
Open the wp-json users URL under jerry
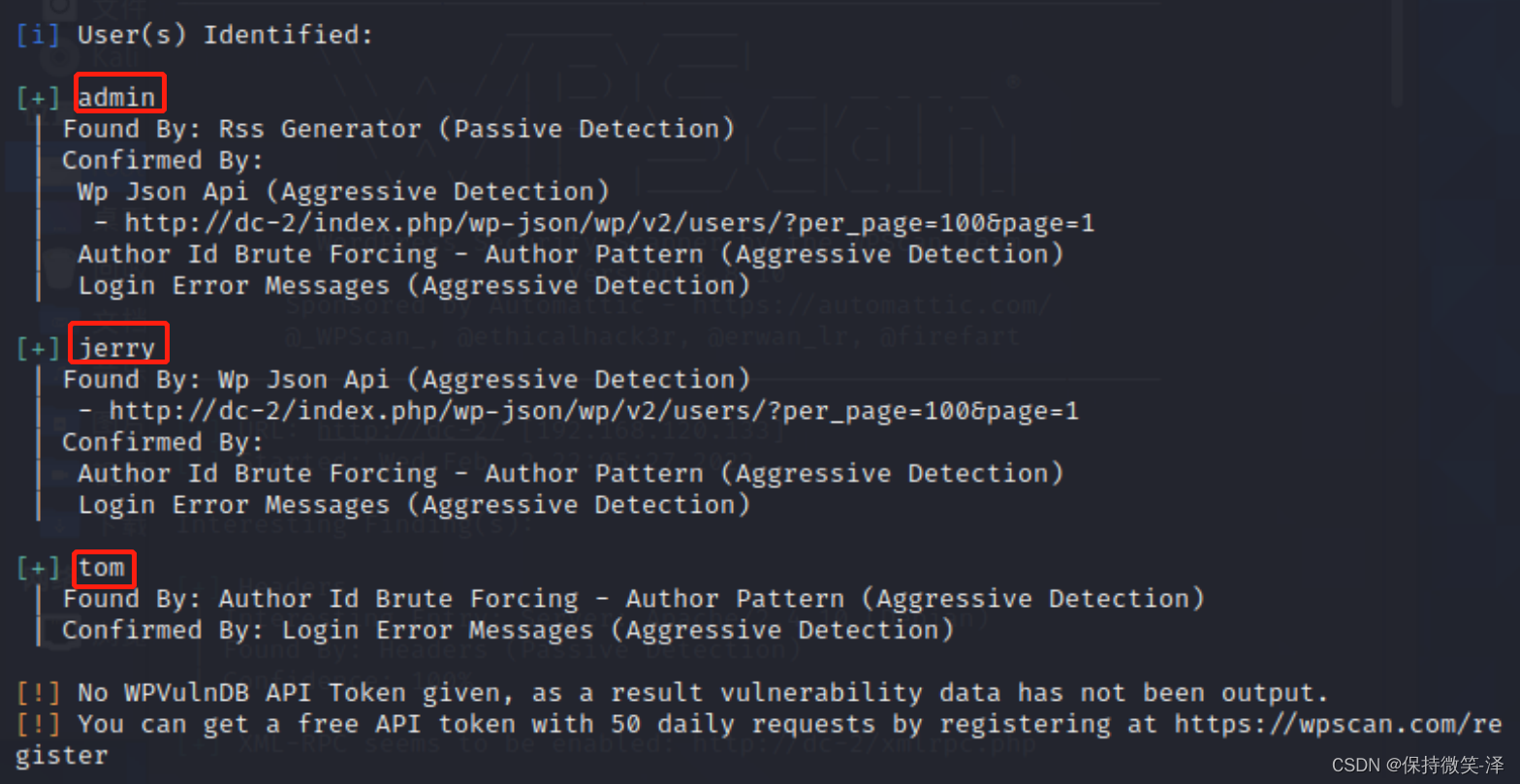pos(593,411)
